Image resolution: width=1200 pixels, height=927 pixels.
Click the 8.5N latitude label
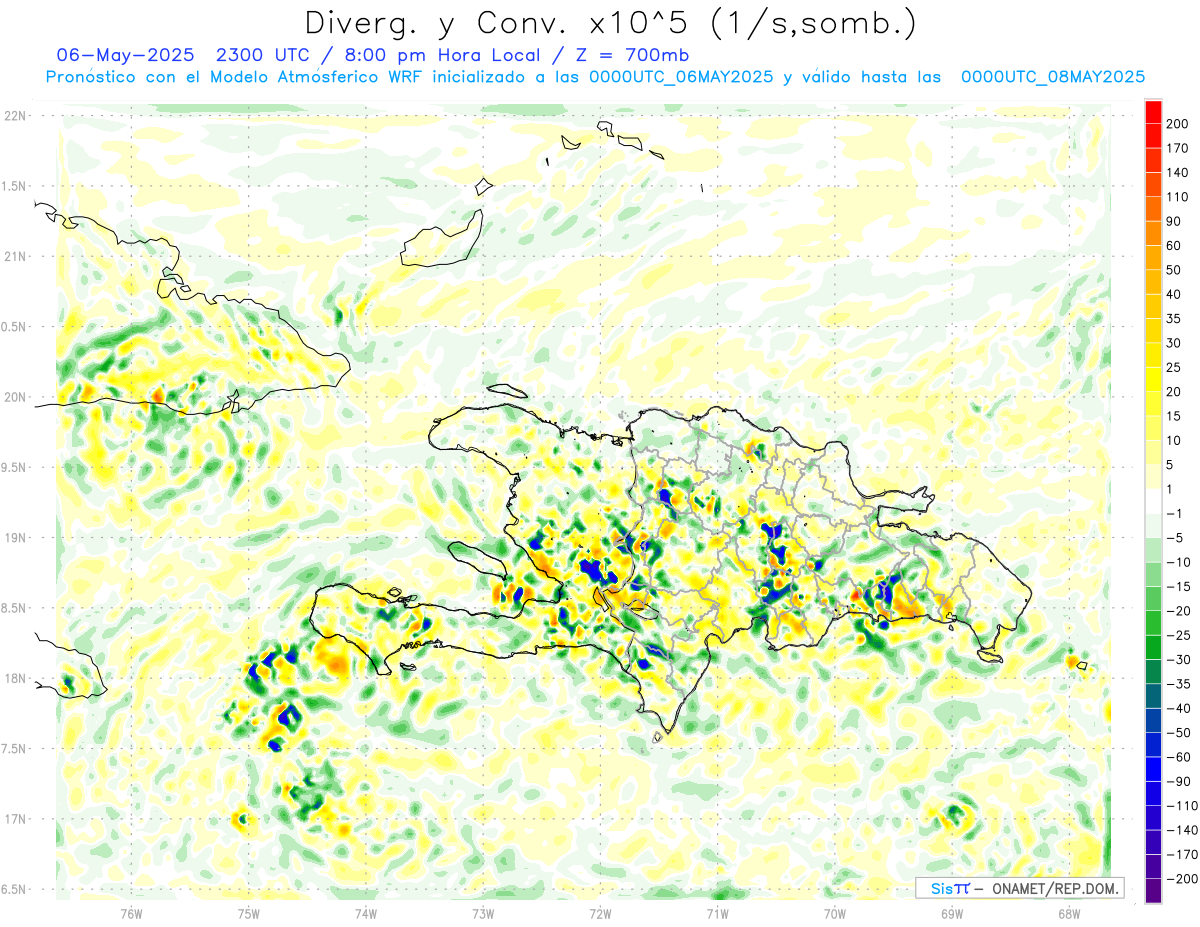tap(15, 608)
